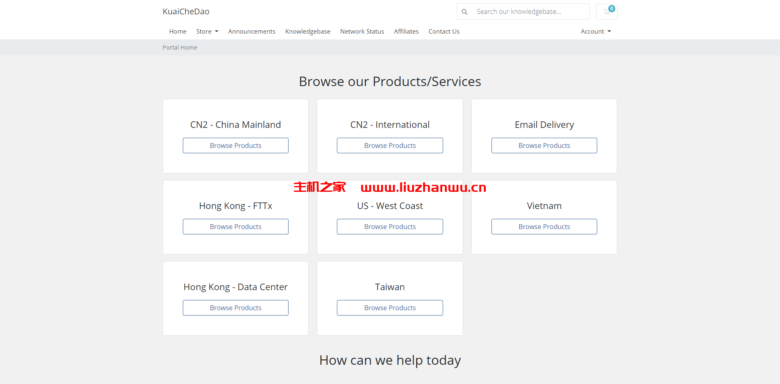Browse Products for Hong Kong - FTTx
The image size is (780, 384).
[235, 227]
